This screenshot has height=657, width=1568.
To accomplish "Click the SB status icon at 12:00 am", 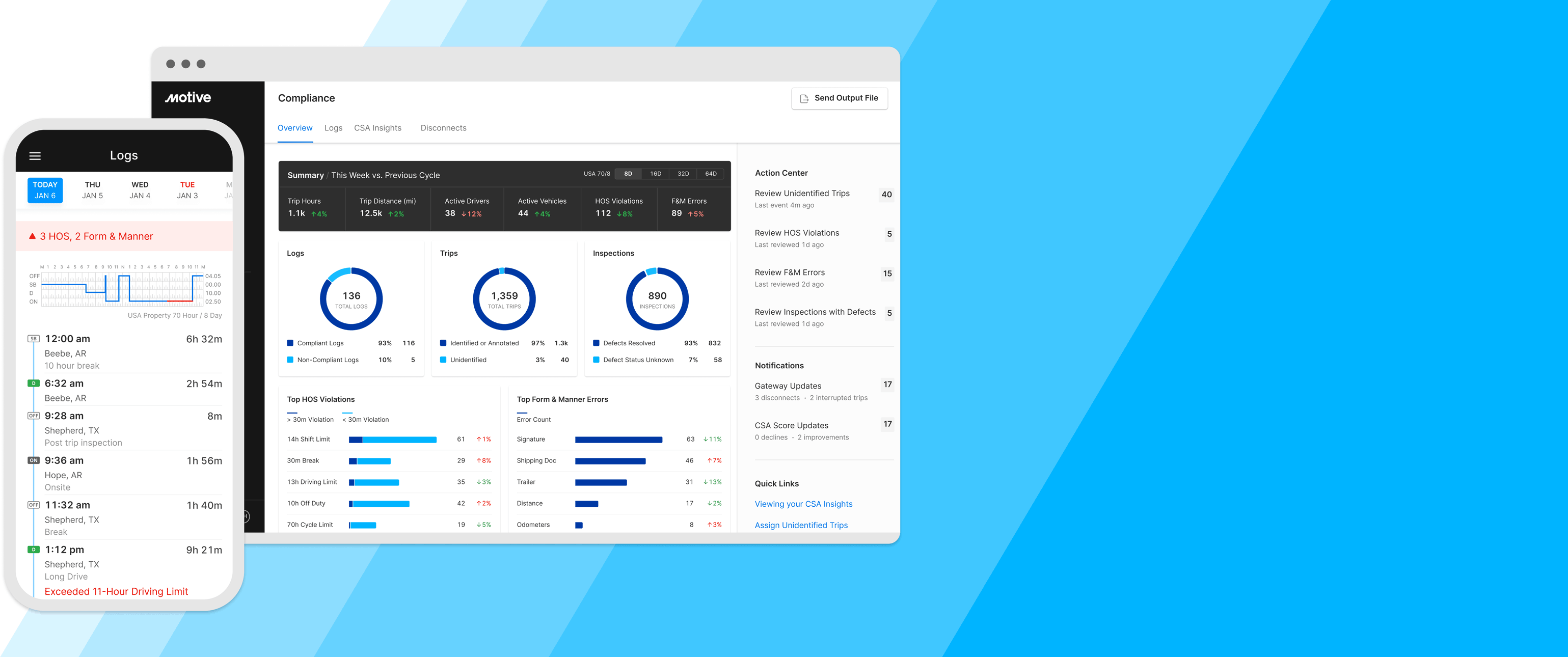I will 34,339.
